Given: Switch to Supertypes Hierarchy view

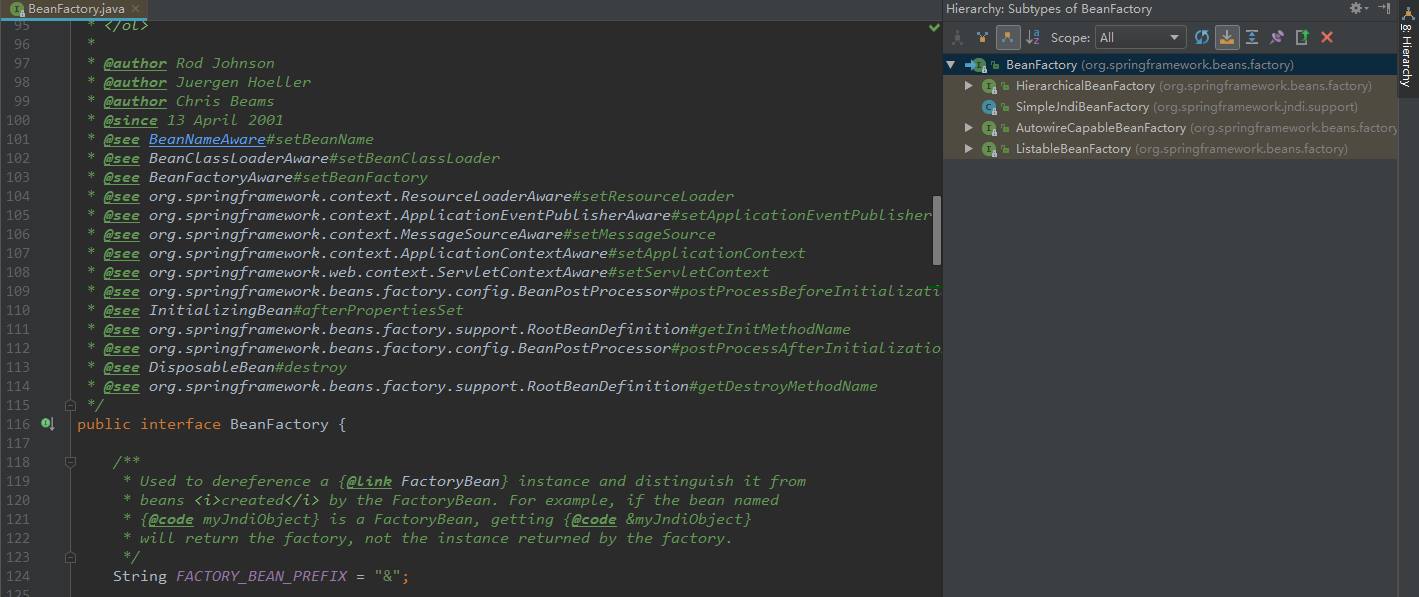Looking at the screenshot, I should tap(983, 38).
